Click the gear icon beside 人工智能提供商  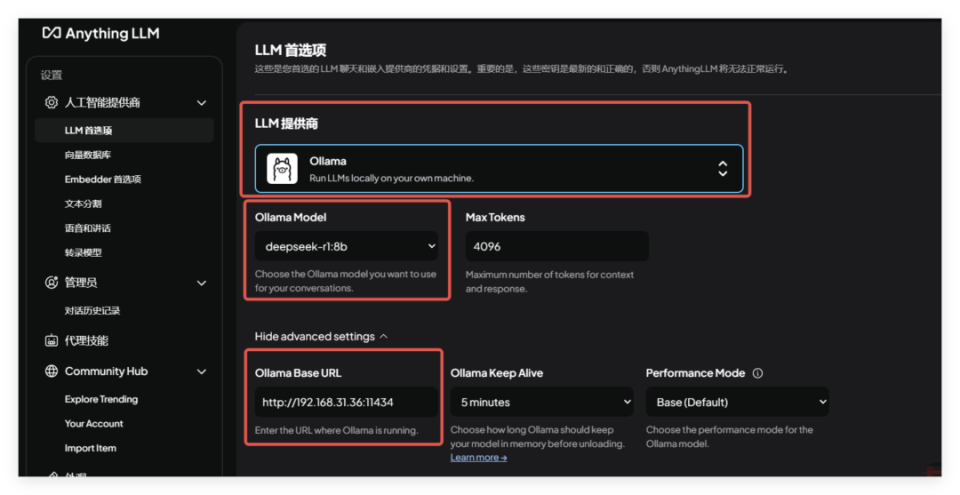[51, 102]
